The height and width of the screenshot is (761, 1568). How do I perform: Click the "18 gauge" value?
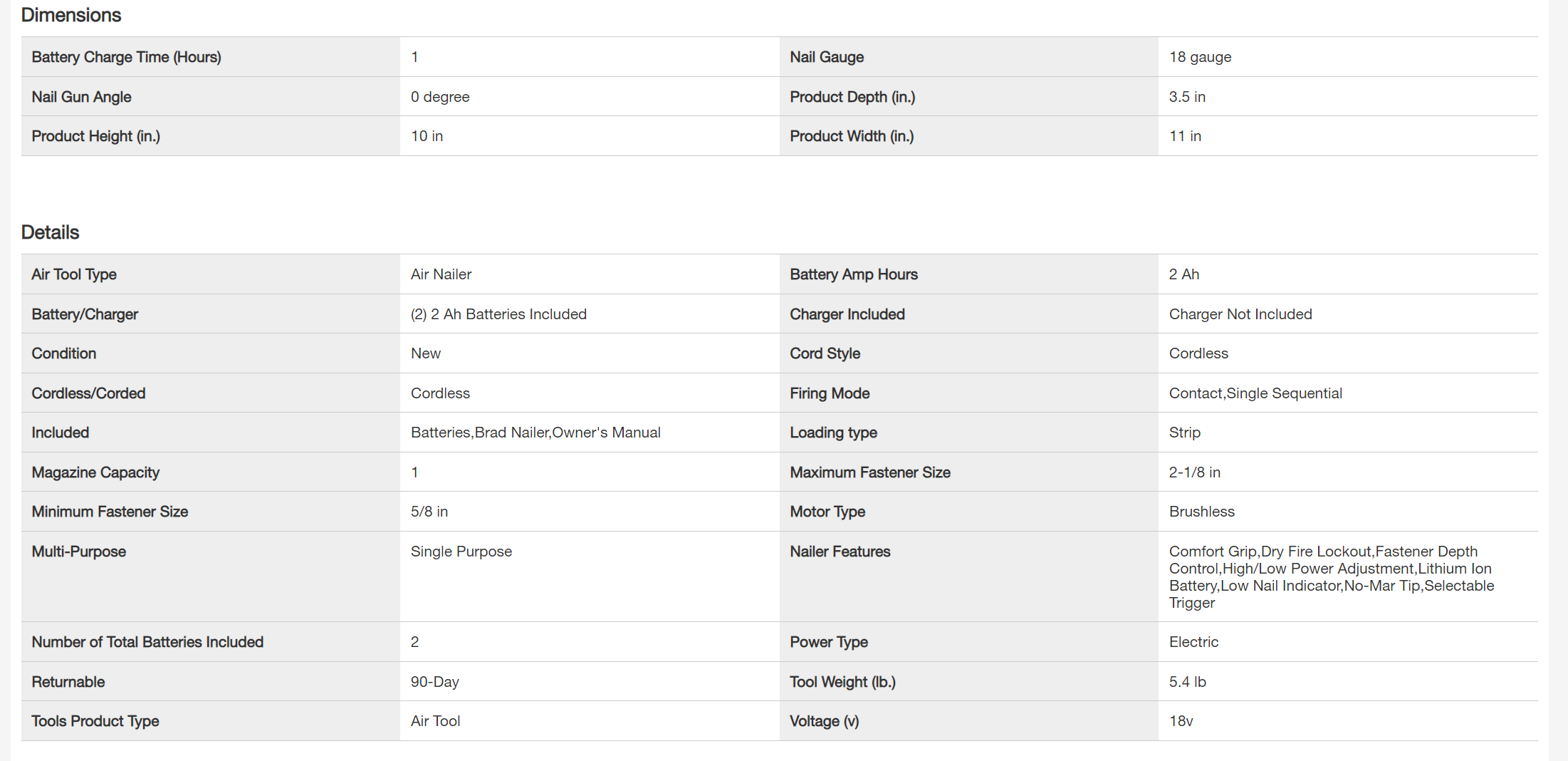1200,57
